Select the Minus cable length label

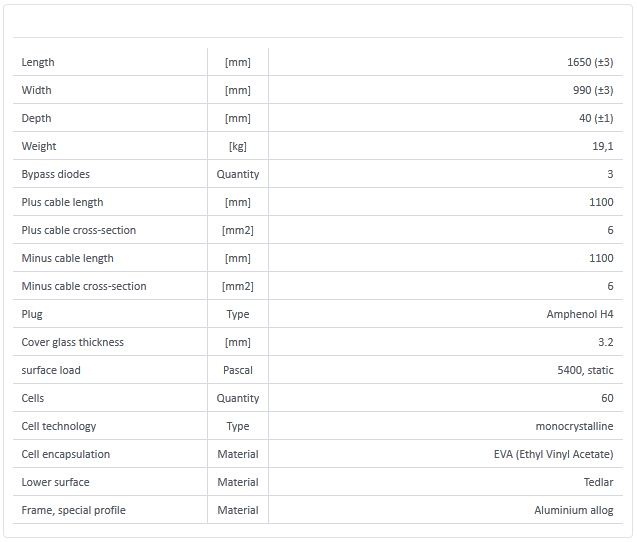coord(67,258)
